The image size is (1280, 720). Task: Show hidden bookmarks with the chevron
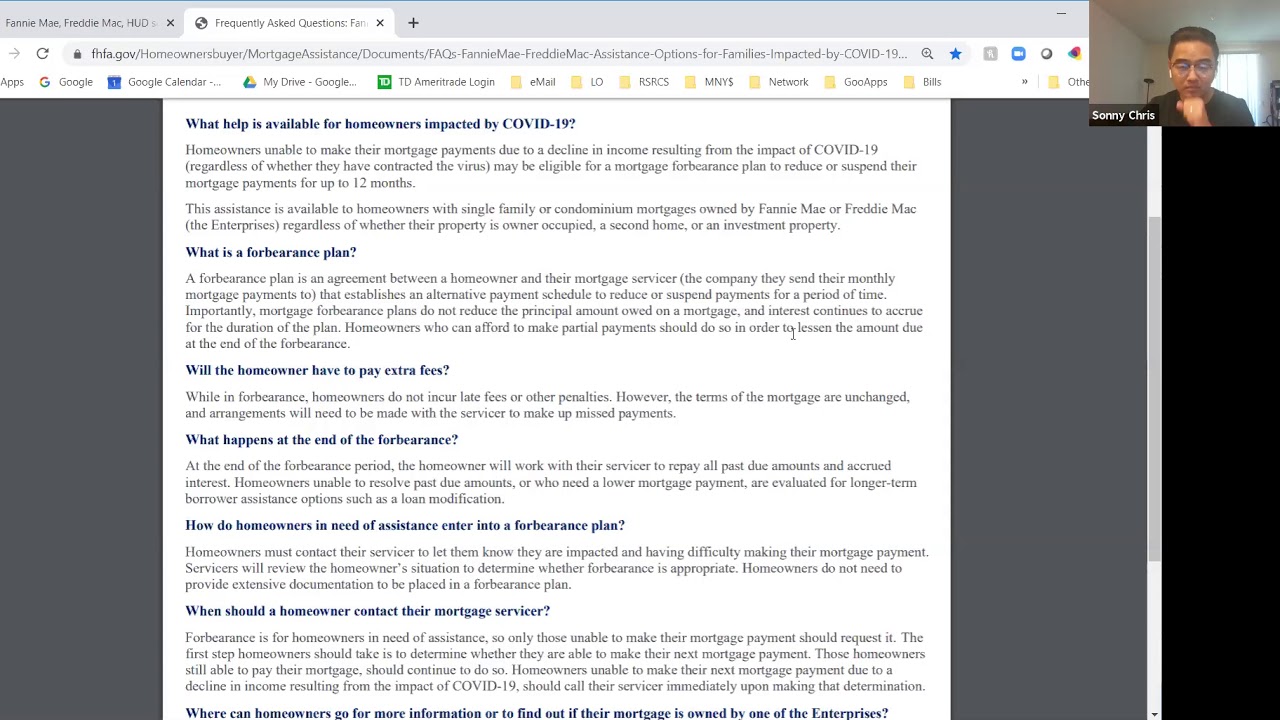coord(1024,82)
